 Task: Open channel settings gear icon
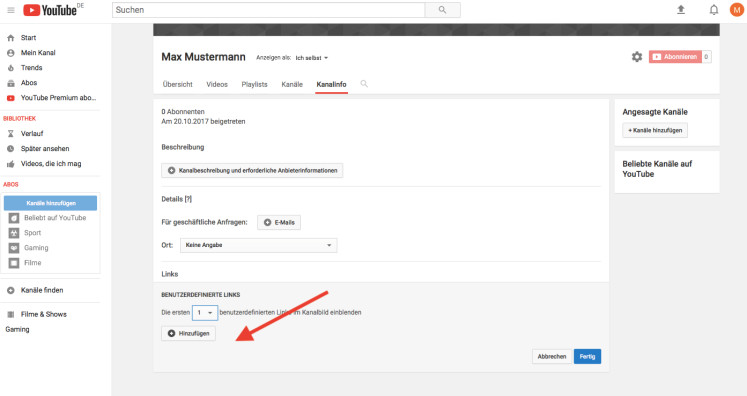[x=637, y=57]
